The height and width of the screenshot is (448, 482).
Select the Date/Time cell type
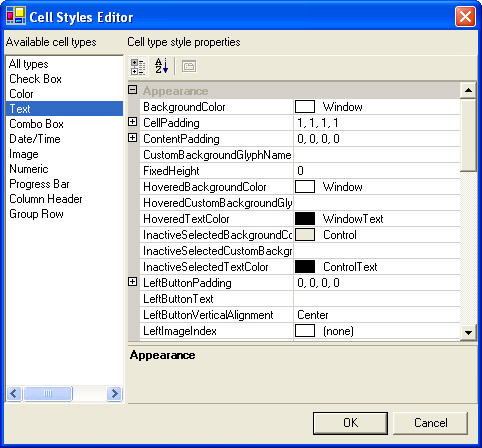click(x=64, y=139)
